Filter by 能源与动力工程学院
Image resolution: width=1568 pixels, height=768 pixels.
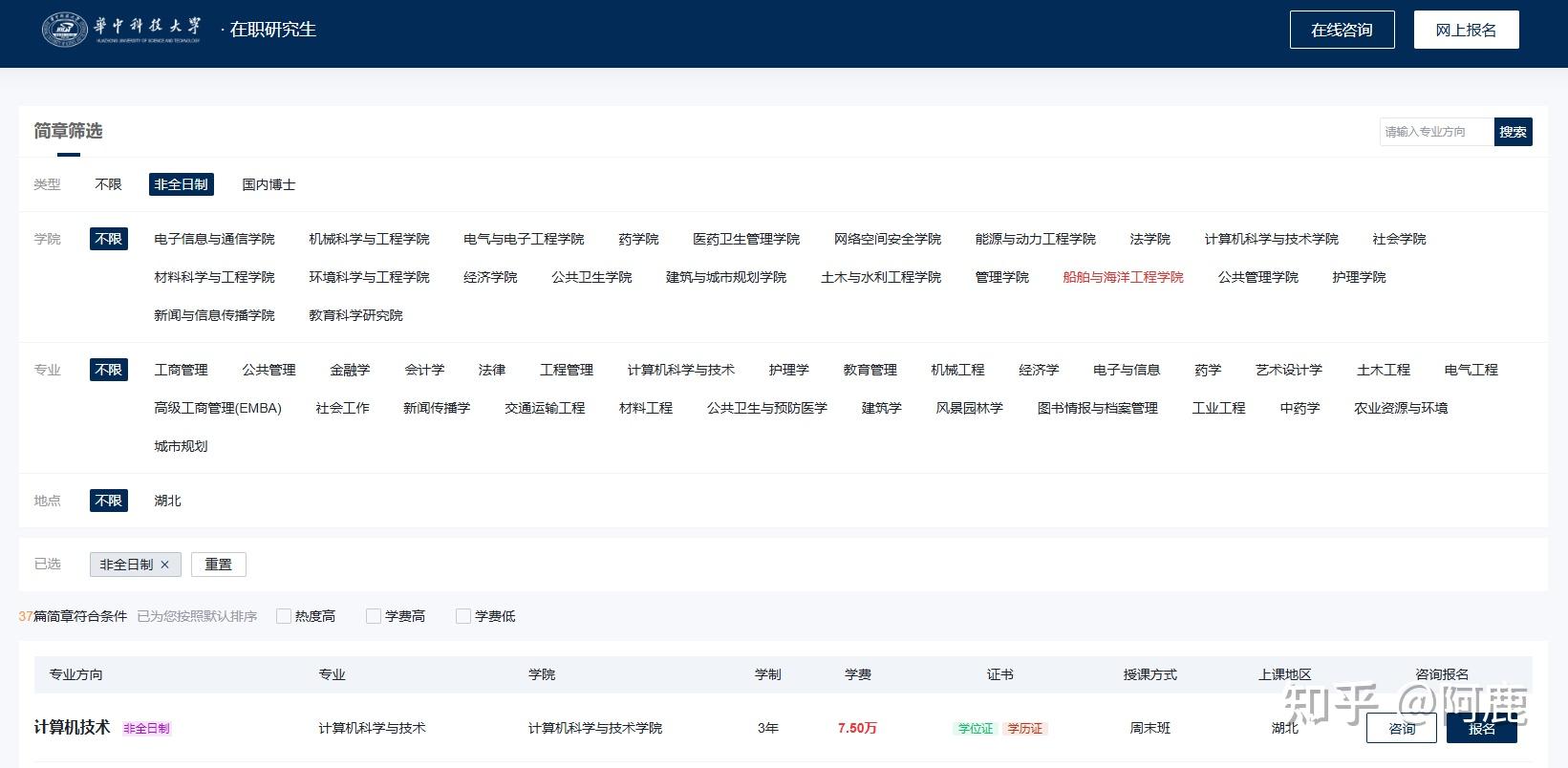click(1036, 239)
